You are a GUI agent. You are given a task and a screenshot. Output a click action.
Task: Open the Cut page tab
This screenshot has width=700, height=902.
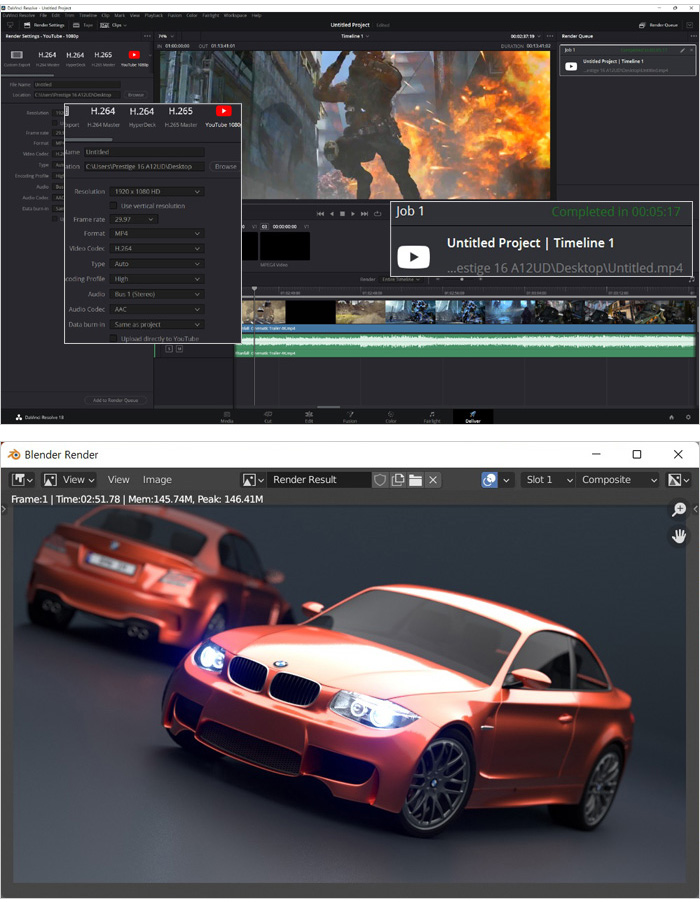(x=268, y=416)
